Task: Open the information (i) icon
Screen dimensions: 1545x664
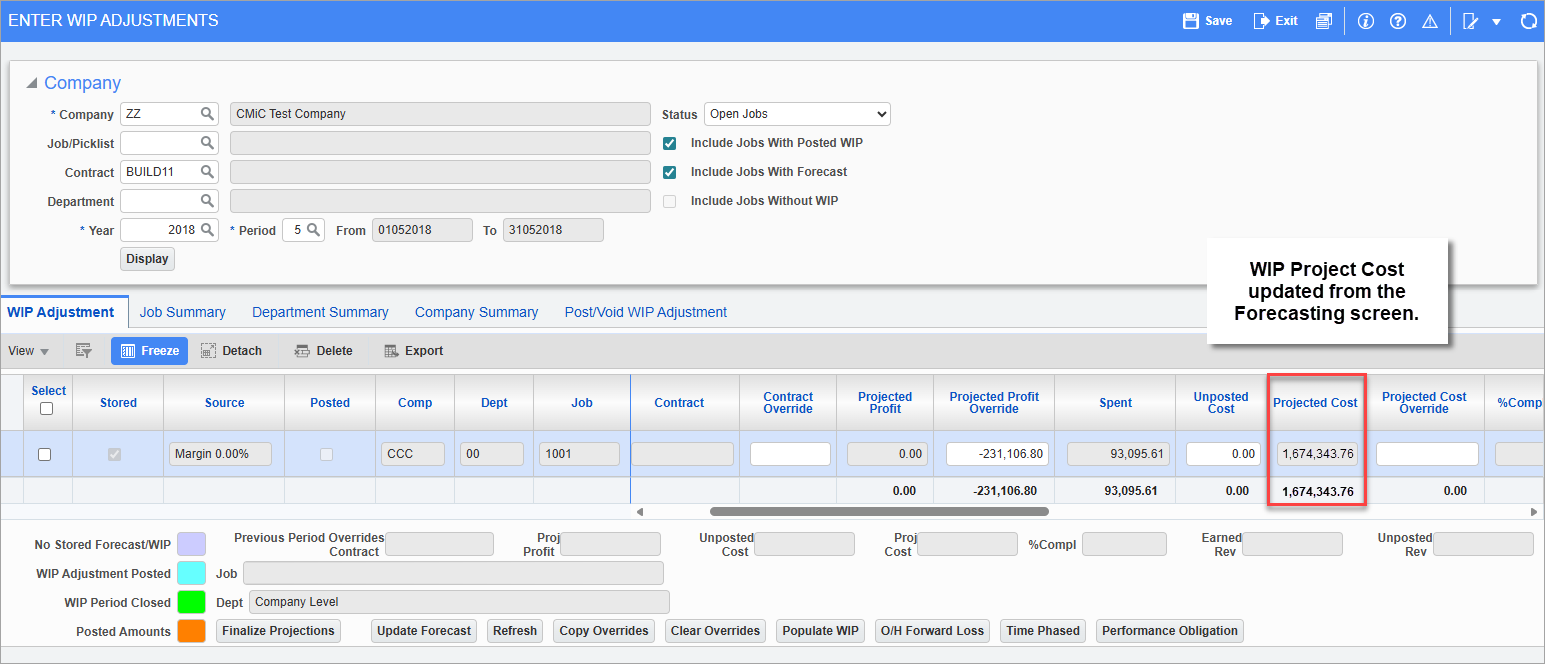Action: coord(1367,21)
